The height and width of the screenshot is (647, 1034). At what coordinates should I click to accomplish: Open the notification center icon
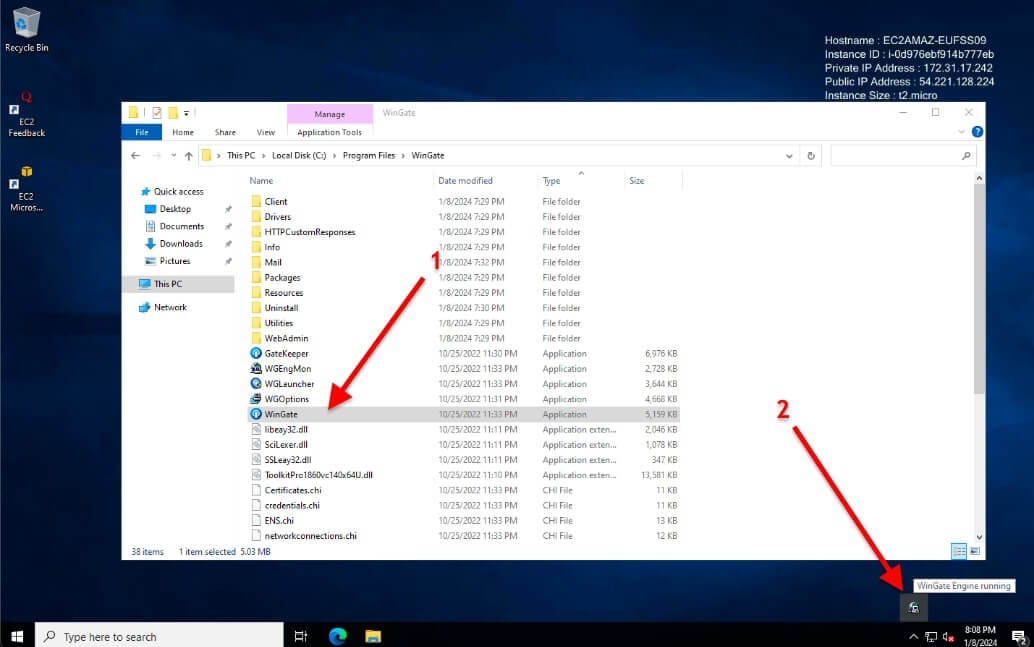[x=1019, y=637]
